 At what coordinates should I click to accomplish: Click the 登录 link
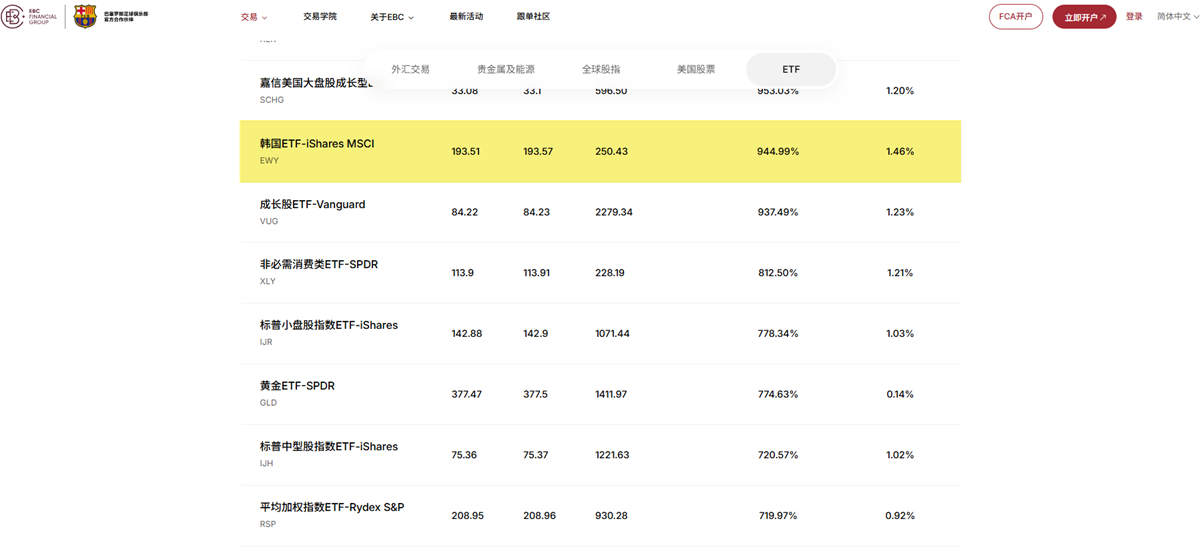[x=1134, y=17]
